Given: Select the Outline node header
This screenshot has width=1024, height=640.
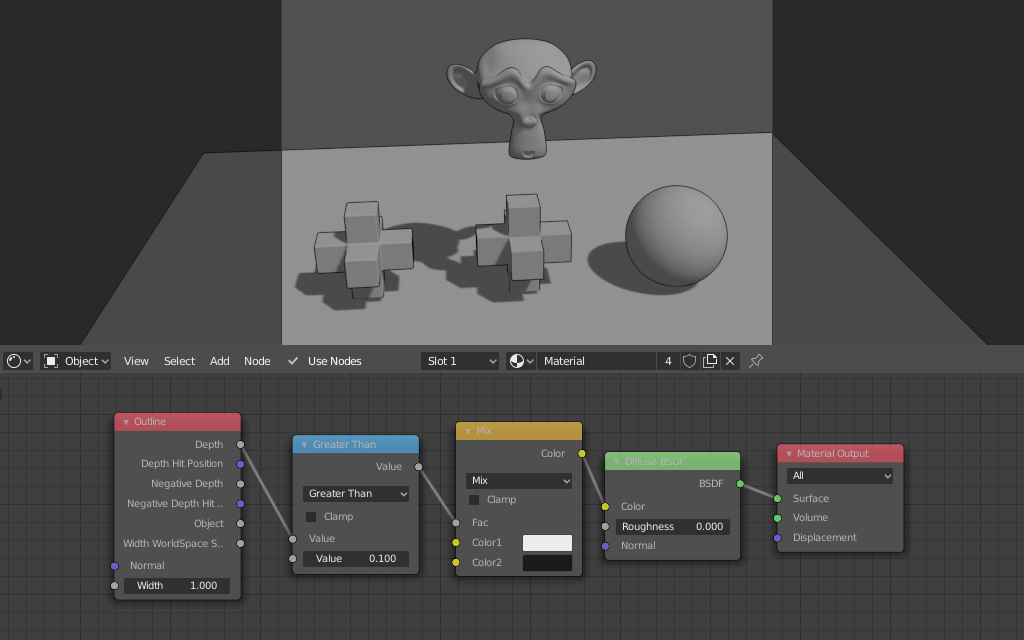Looking at the screenshot, I should pos(178,422).
